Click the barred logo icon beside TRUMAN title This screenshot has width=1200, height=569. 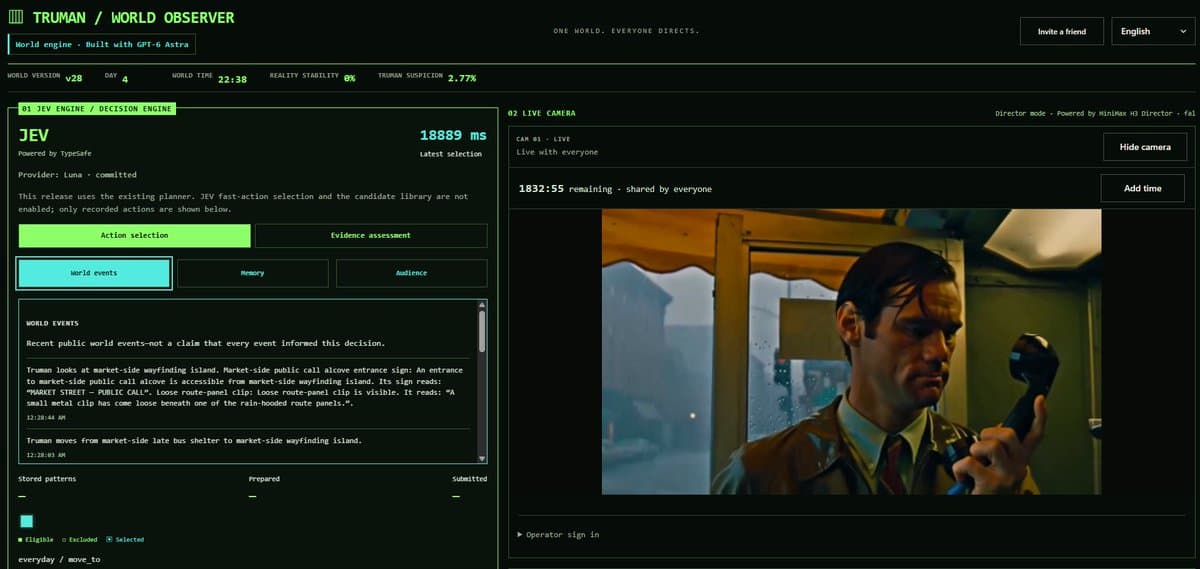(x=16, y=18)
